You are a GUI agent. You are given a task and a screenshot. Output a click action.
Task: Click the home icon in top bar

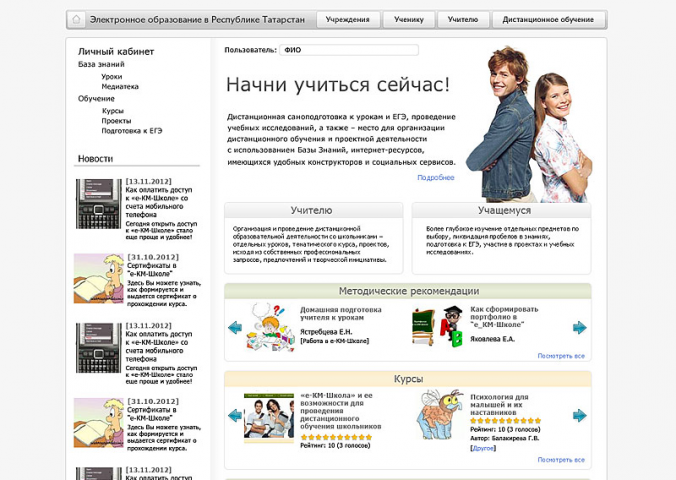(x=76, y=20)
